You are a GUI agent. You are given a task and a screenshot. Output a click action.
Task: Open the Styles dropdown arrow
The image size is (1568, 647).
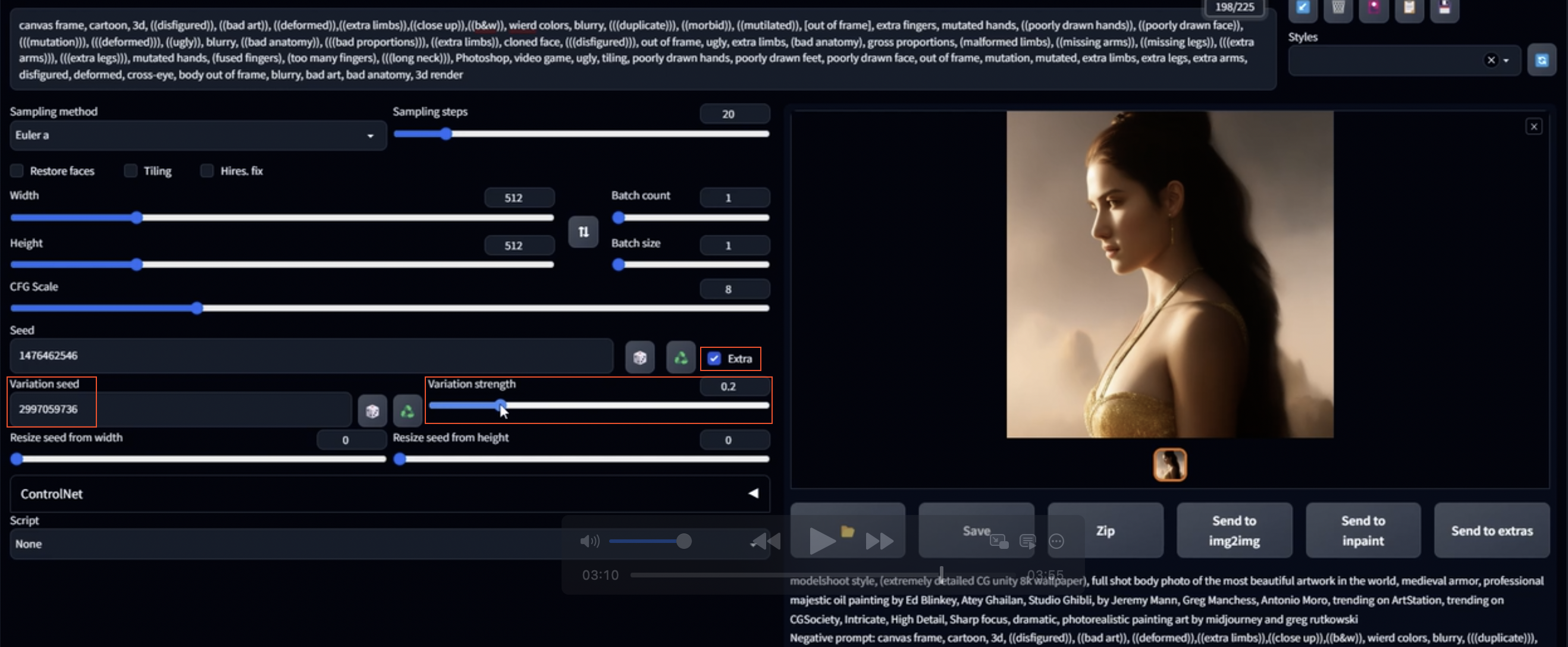click(1506, 60)
